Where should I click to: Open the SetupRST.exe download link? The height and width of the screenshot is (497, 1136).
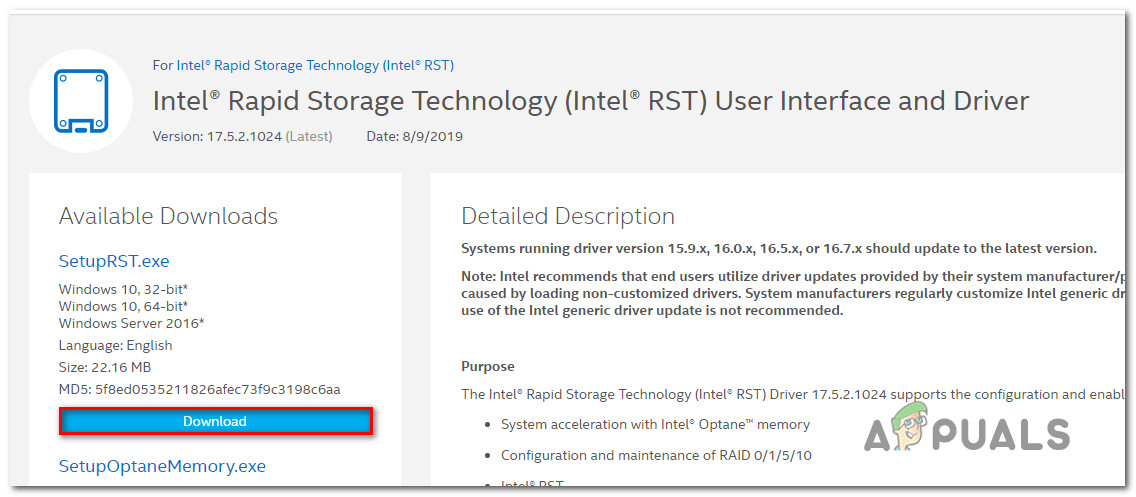point(114,261)
